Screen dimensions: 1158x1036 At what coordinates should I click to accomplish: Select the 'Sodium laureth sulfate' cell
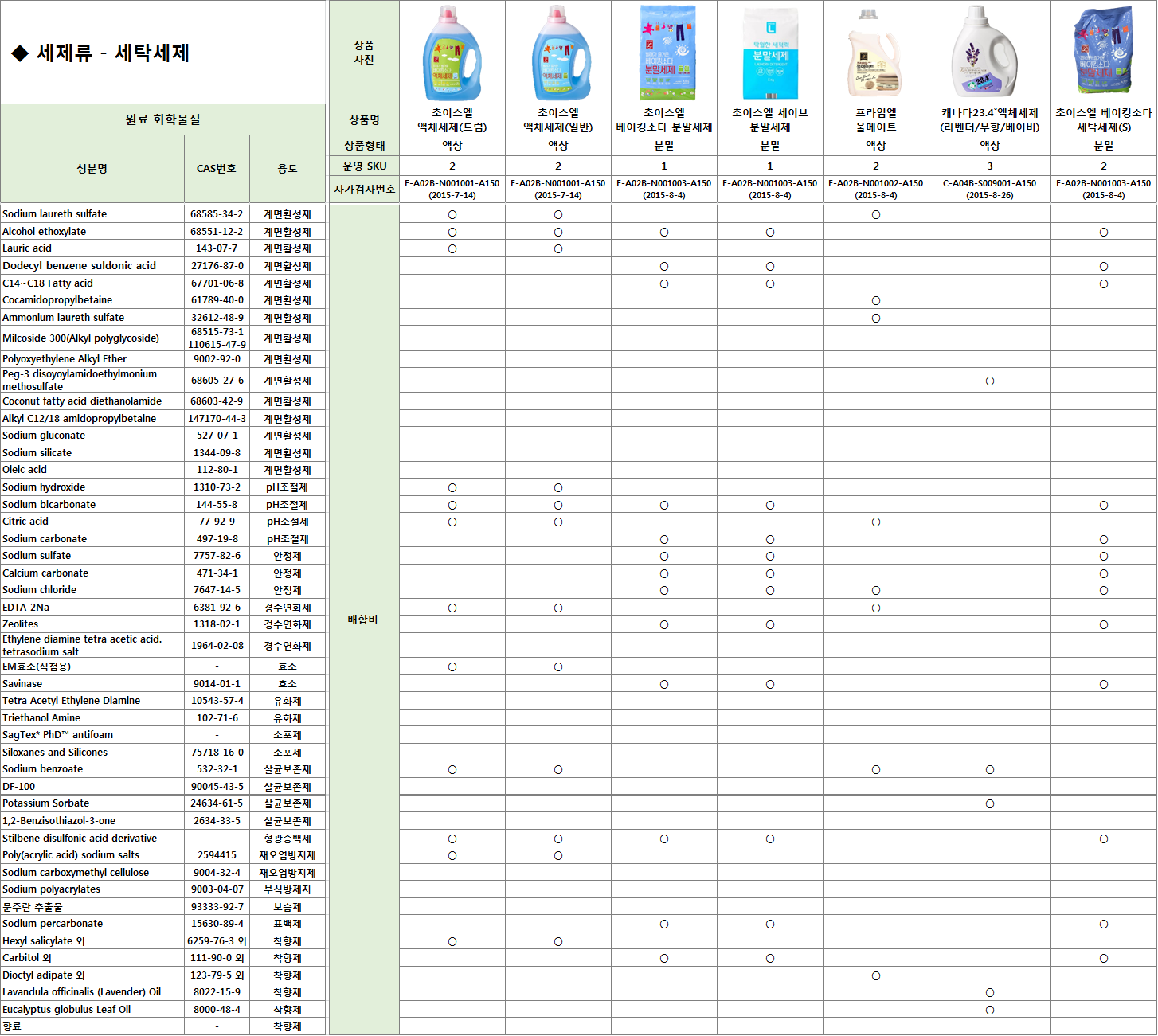click(92, 214)
